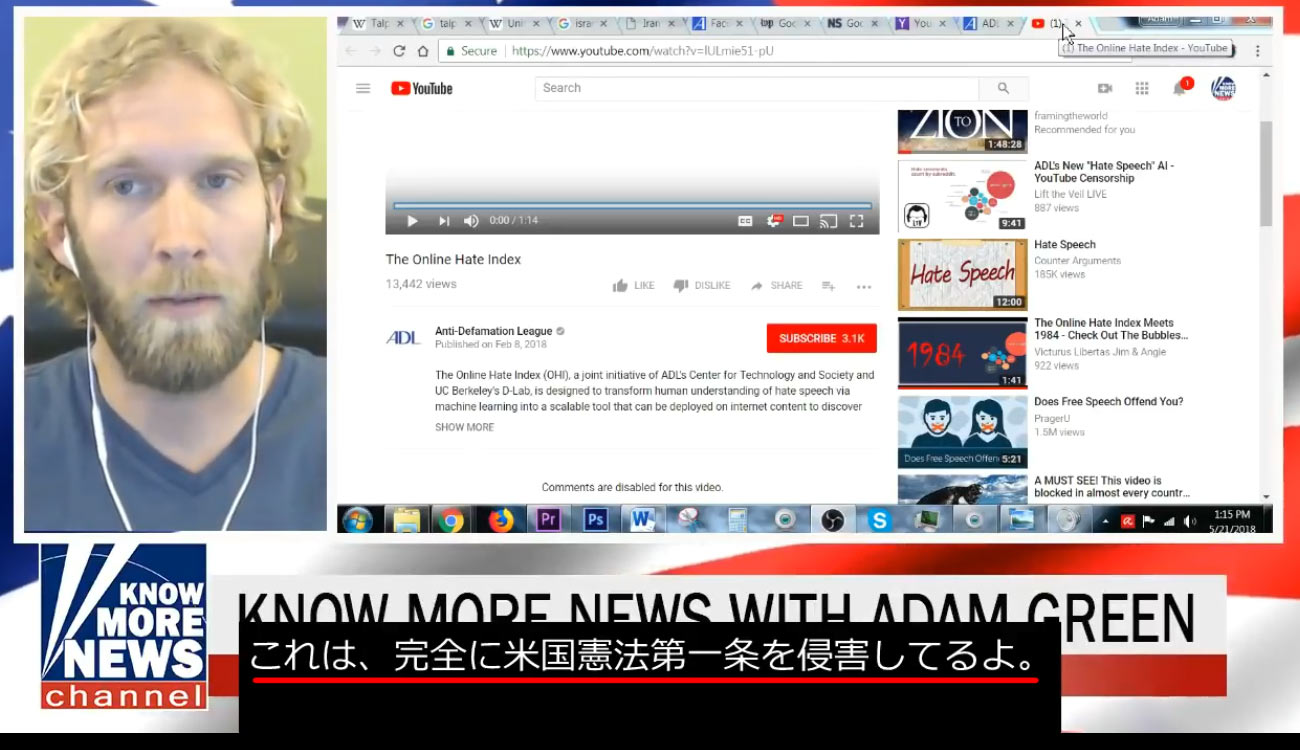Open the Windows Start menu

(x=358, y=520)
